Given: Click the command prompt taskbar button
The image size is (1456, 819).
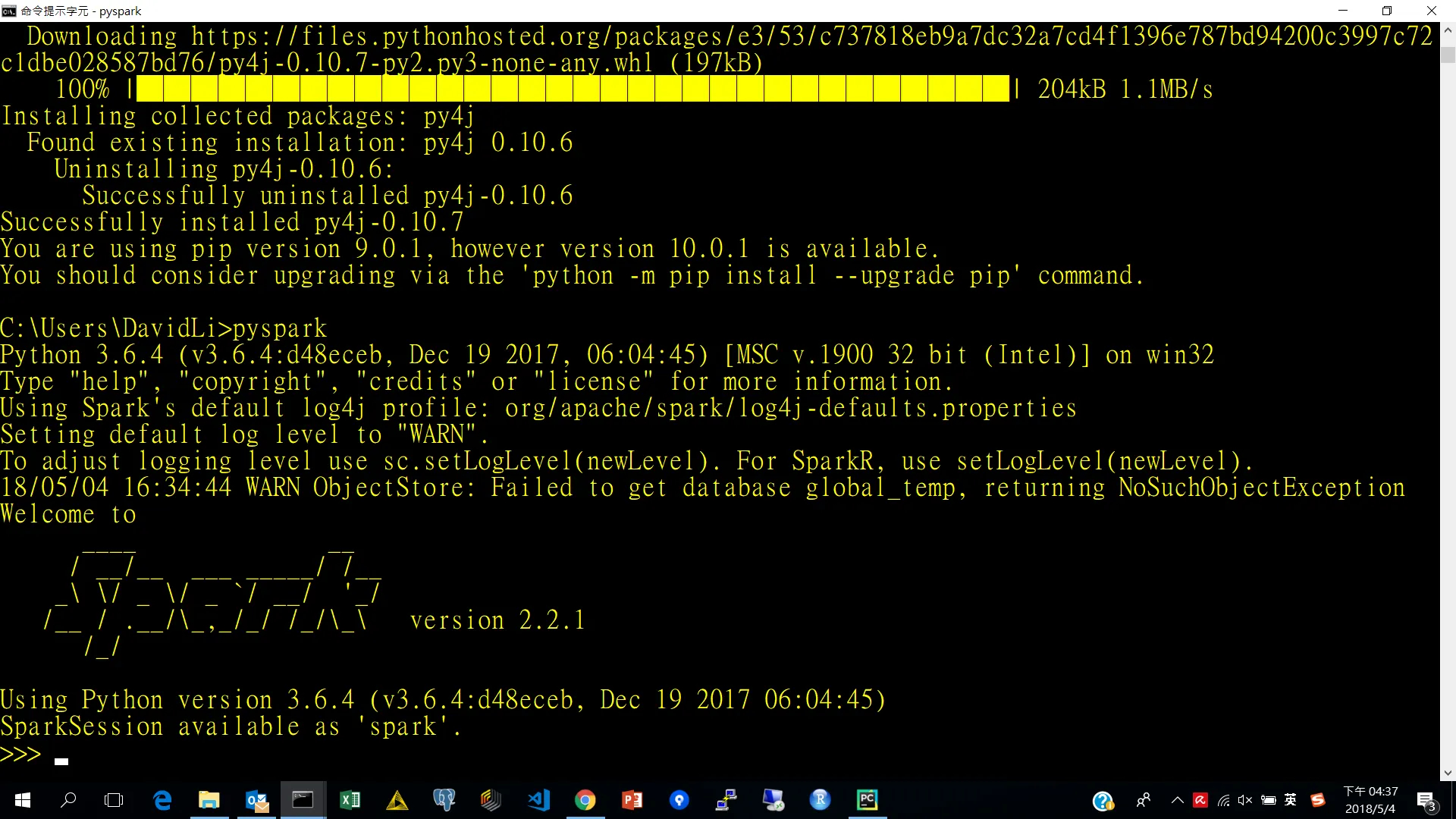Looking at the screenshot, I should tap(303, 800).
